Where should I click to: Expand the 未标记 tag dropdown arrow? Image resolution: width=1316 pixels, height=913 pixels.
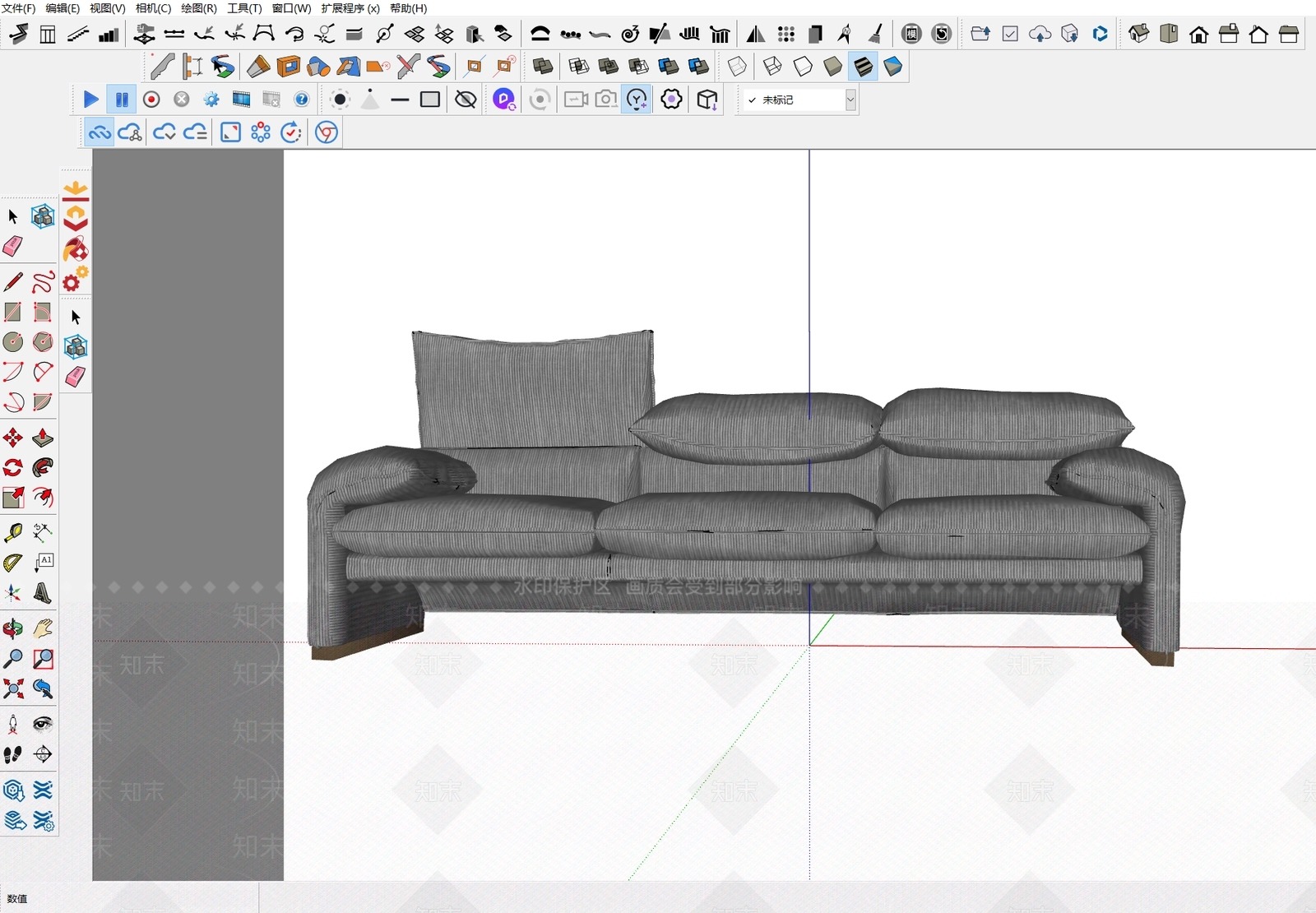point(850,100)
